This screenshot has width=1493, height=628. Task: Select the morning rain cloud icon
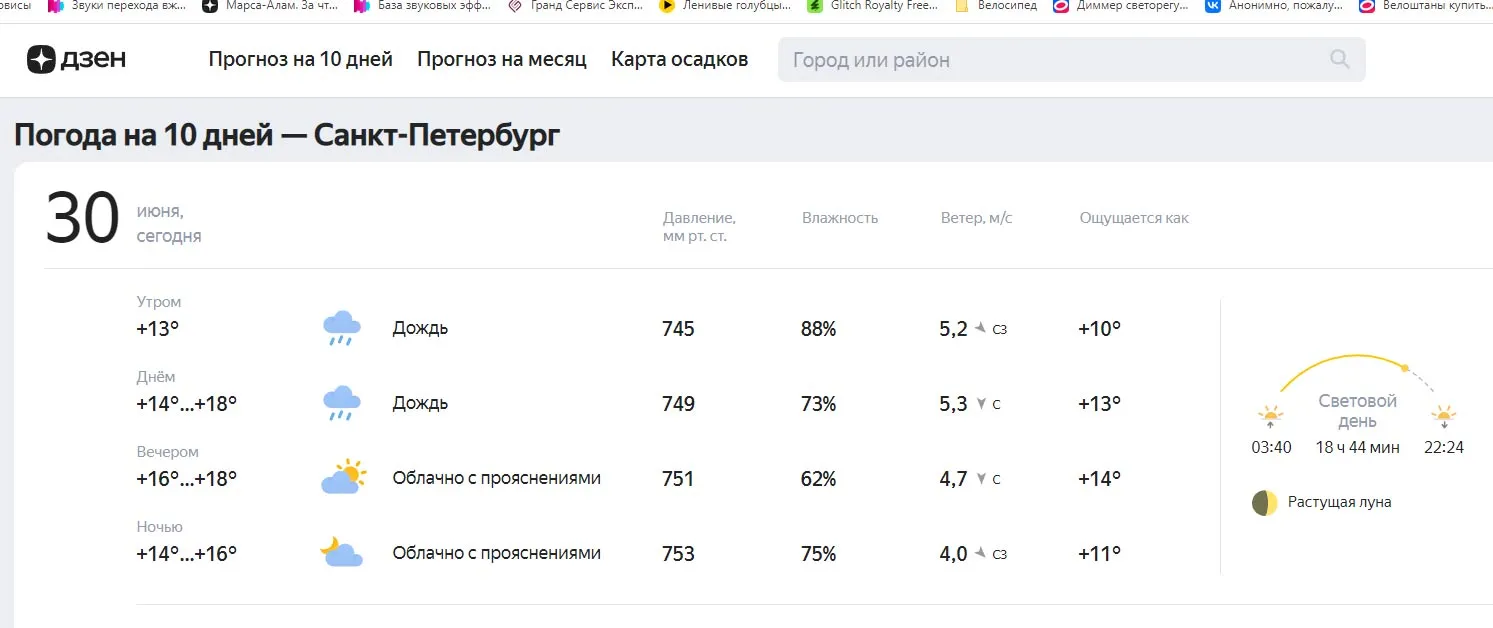pos(341,327)
